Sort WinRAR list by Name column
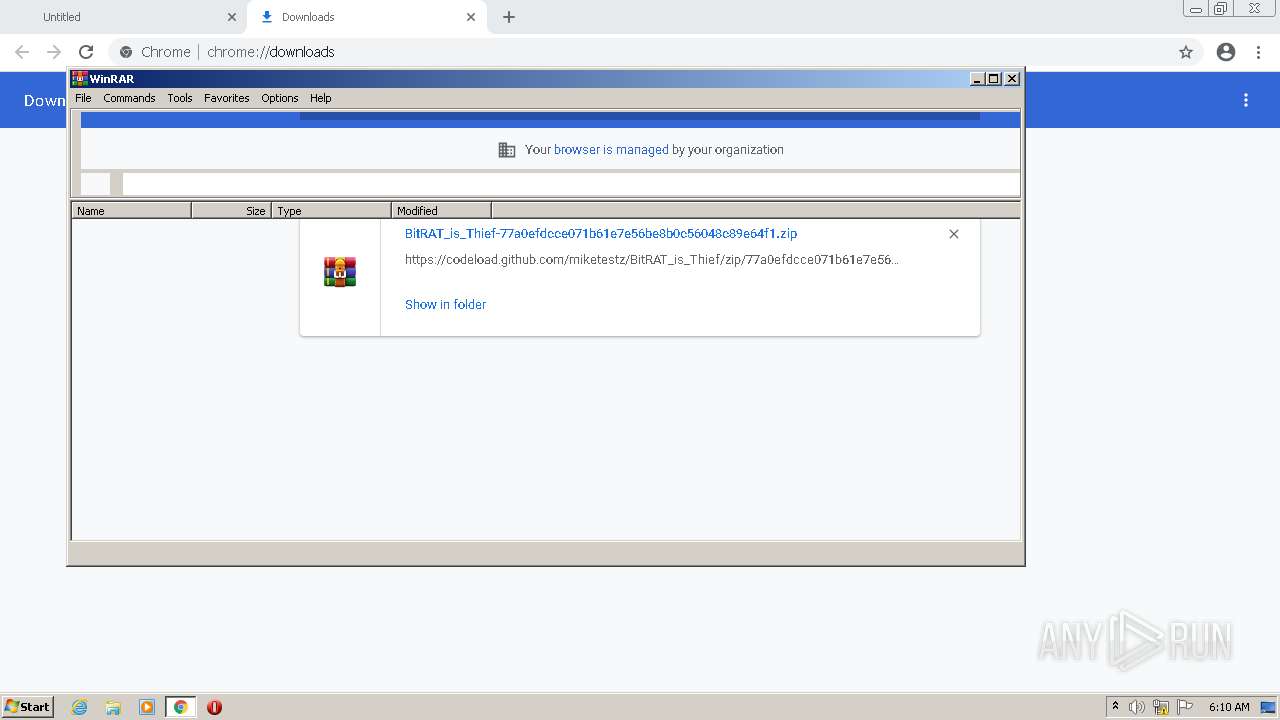This screenshot has height=720, width=1280. [x=131, y=210]
